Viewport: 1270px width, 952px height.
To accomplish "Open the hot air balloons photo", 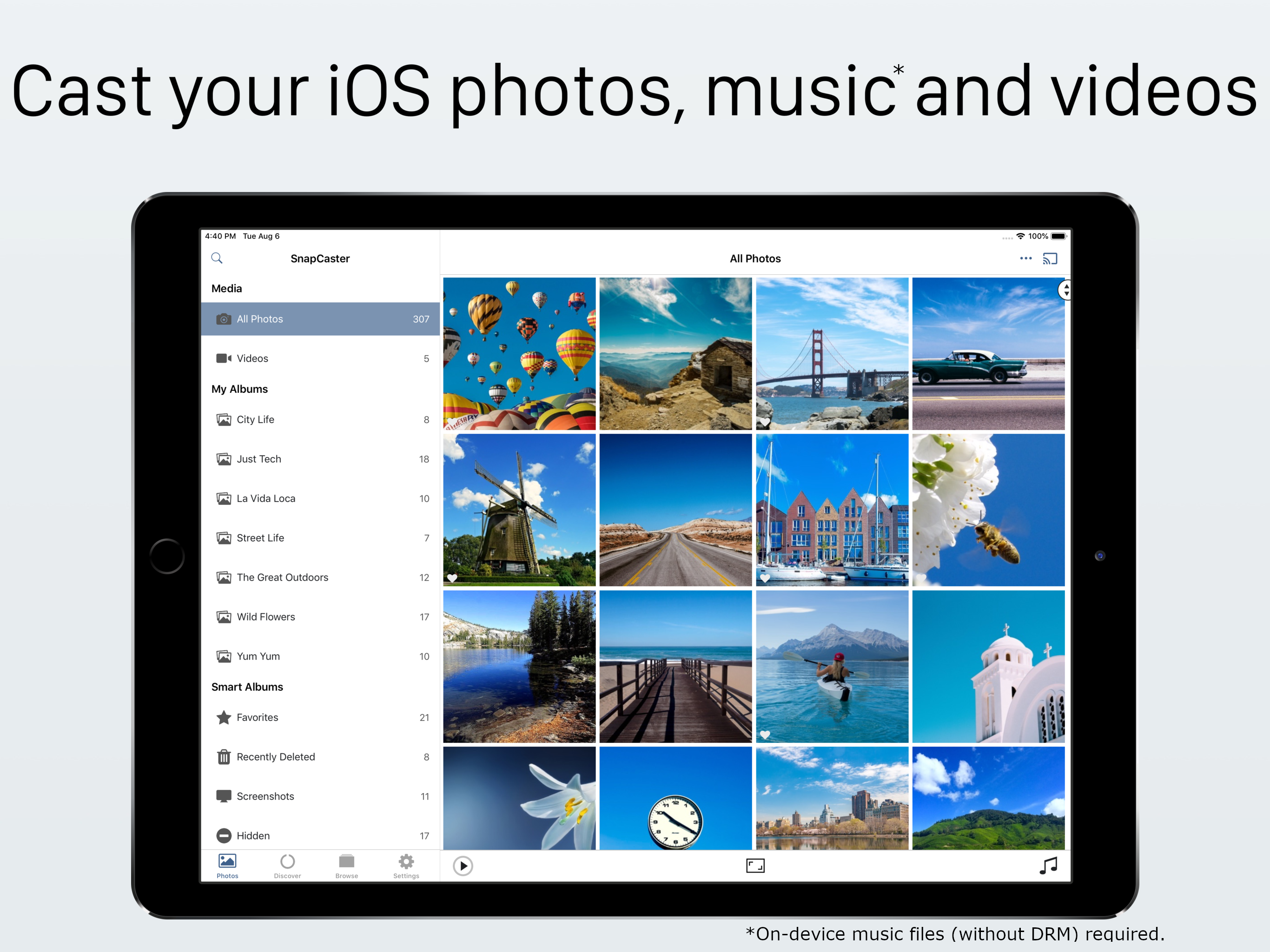I will (519, 354).
